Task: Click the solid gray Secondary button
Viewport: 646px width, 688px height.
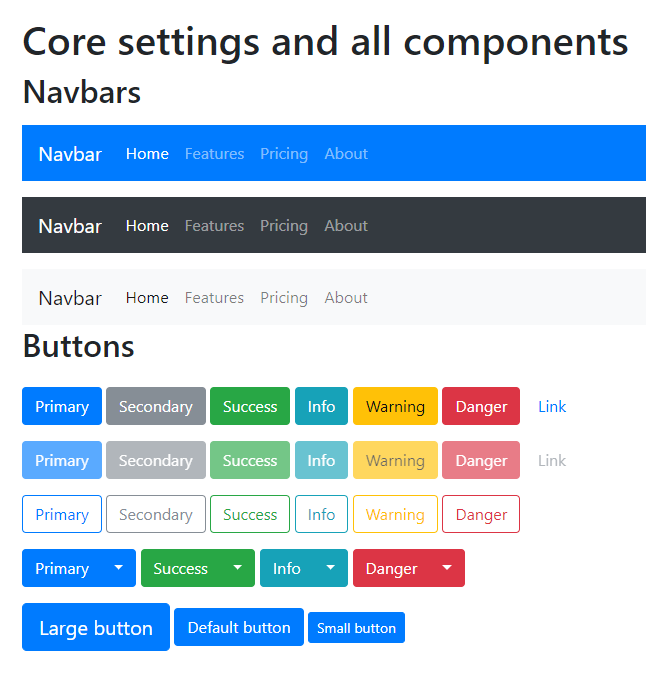Action: coord(156,406)
